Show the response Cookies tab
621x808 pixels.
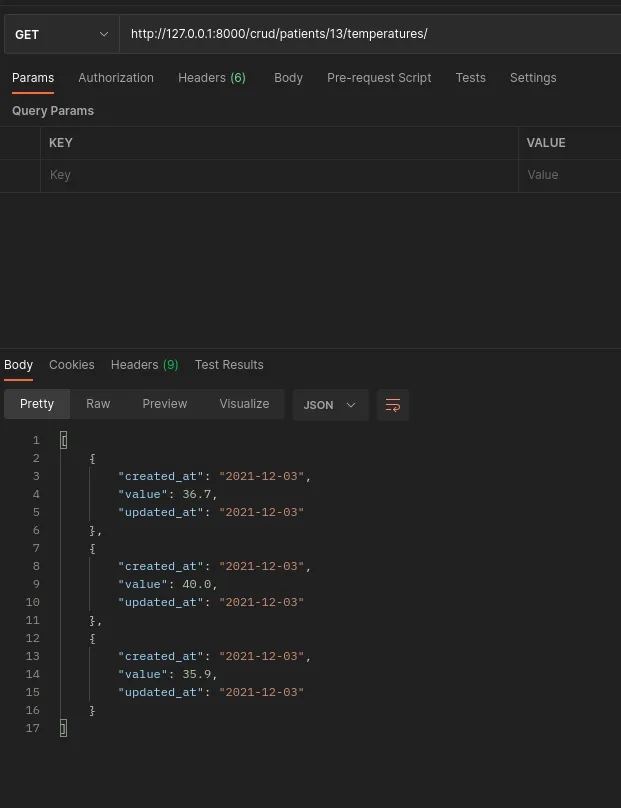[72, 365]
